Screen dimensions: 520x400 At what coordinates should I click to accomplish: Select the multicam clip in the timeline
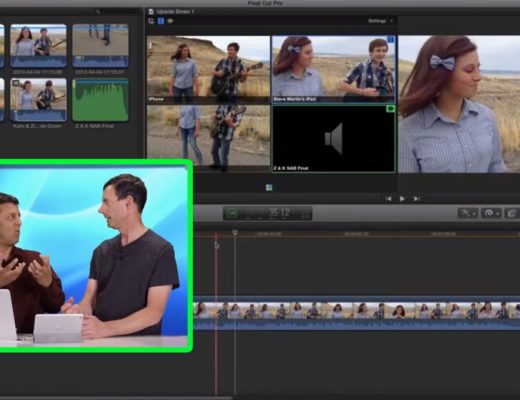pyautogui.click(x=356, y=313)
